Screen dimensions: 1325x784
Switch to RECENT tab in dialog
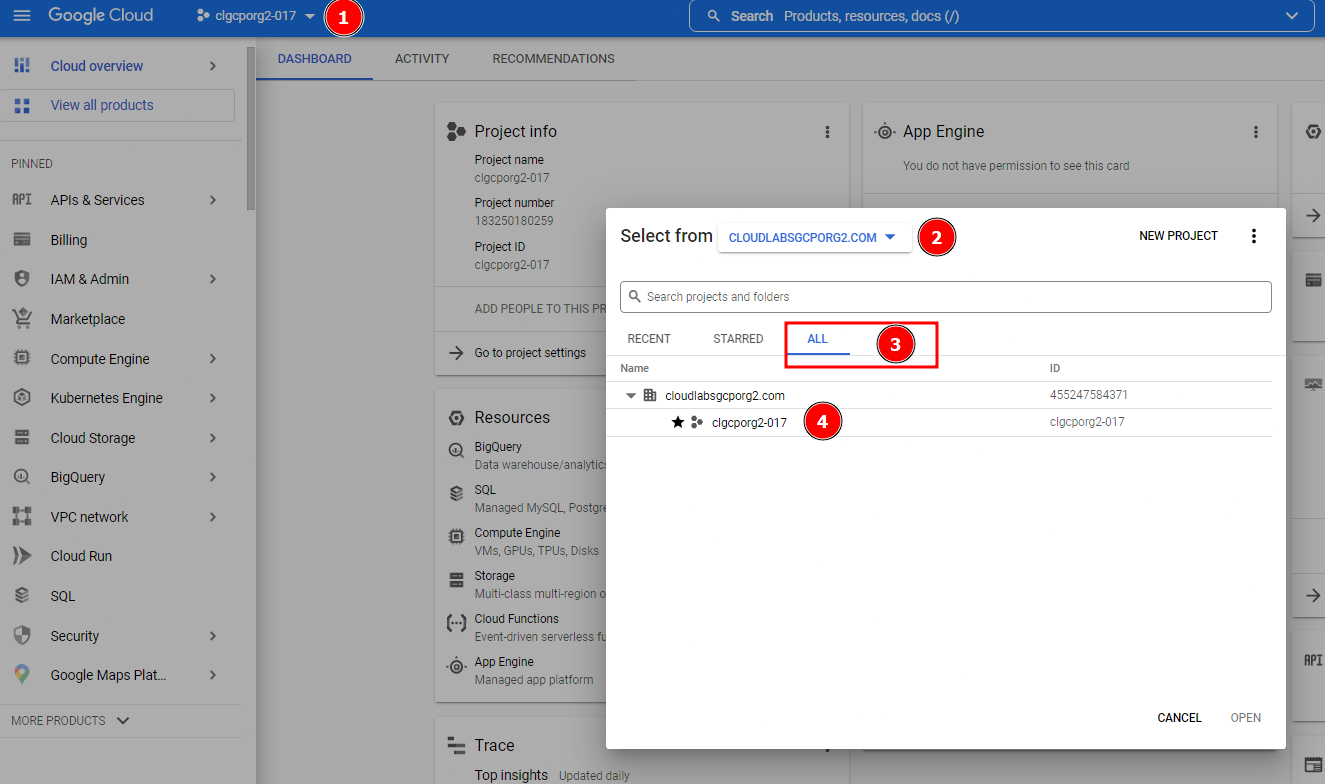point(649,339)
